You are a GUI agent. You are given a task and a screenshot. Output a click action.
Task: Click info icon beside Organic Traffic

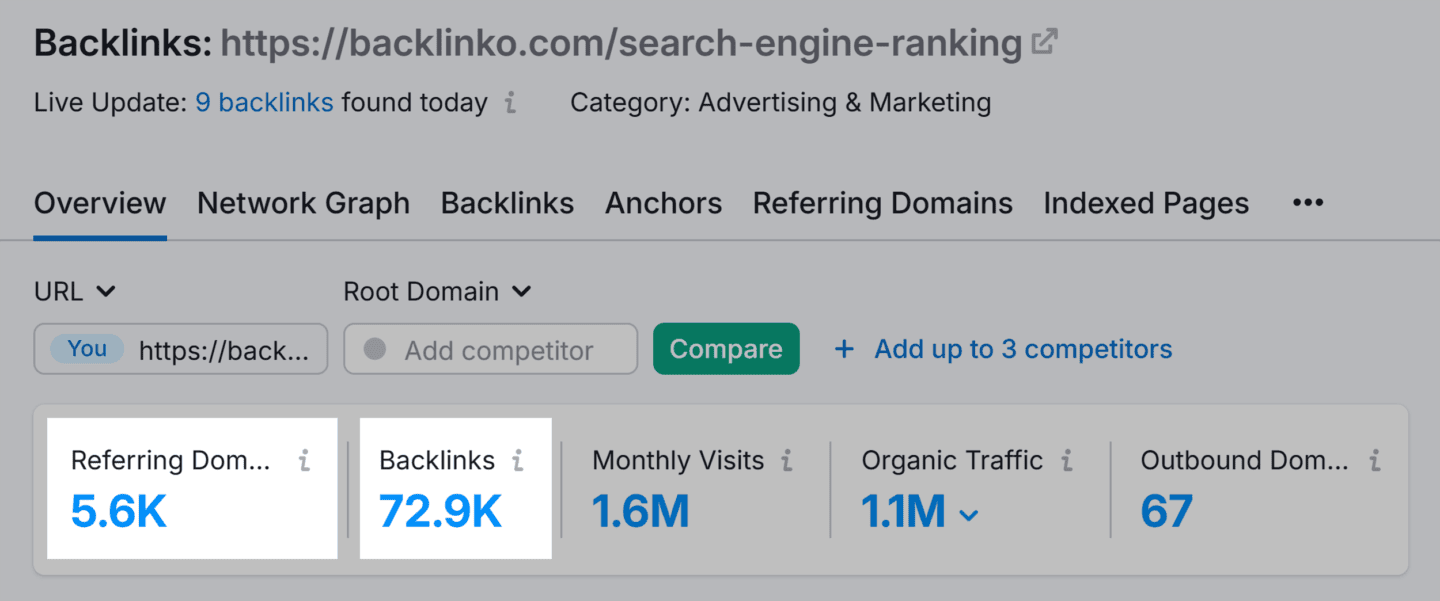click(1067, 460)
